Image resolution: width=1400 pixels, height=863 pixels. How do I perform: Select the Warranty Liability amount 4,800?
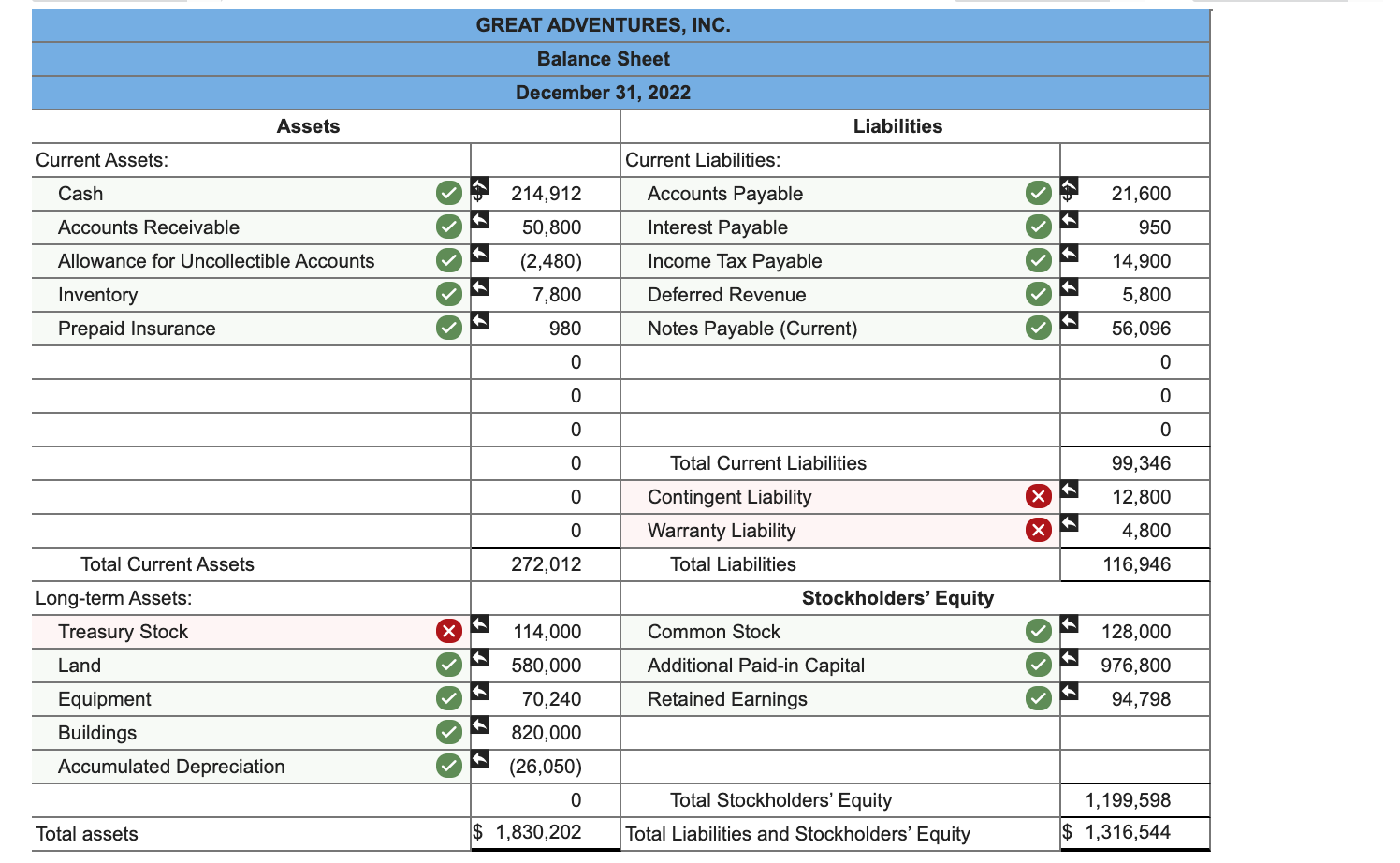(x=1135, y=531)
